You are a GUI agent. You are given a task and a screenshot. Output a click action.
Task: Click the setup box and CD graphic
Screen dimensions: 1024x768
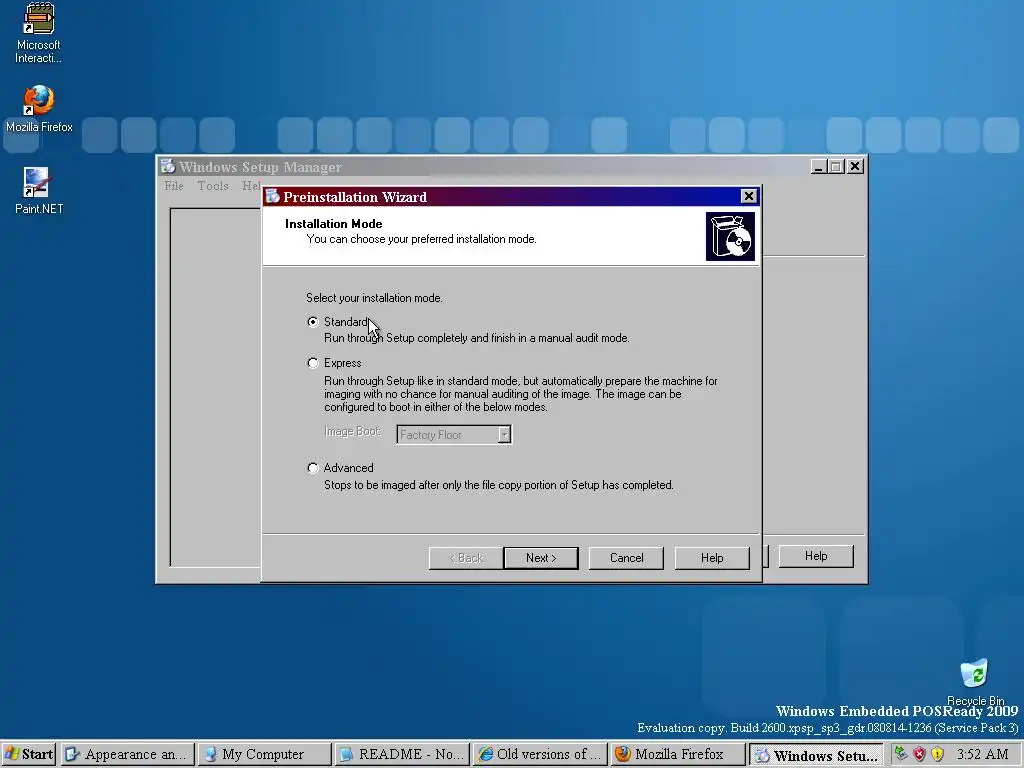(730, 236)
